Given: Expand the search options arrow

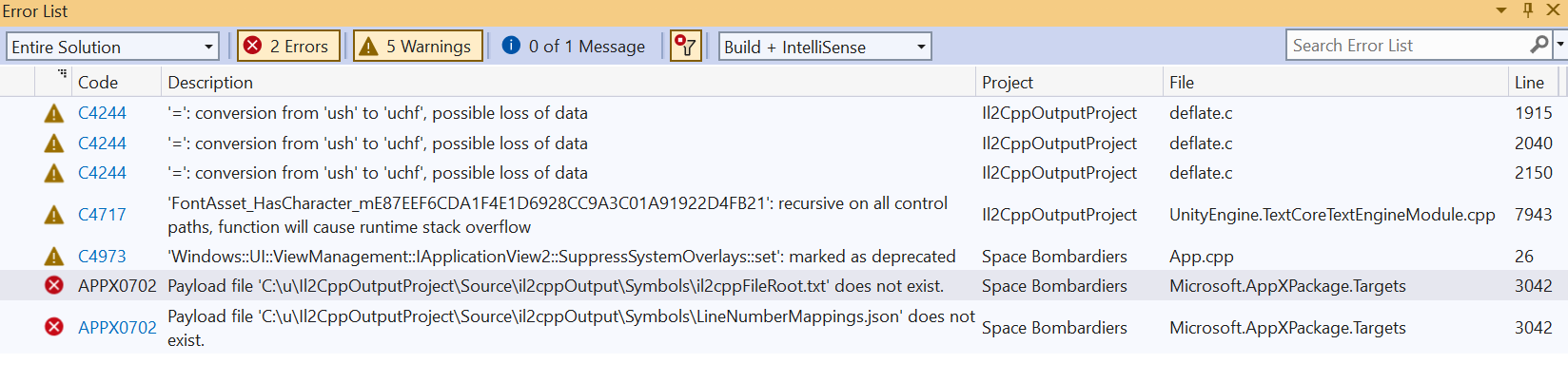Looking at the screenshot, I should (1560, 45).
